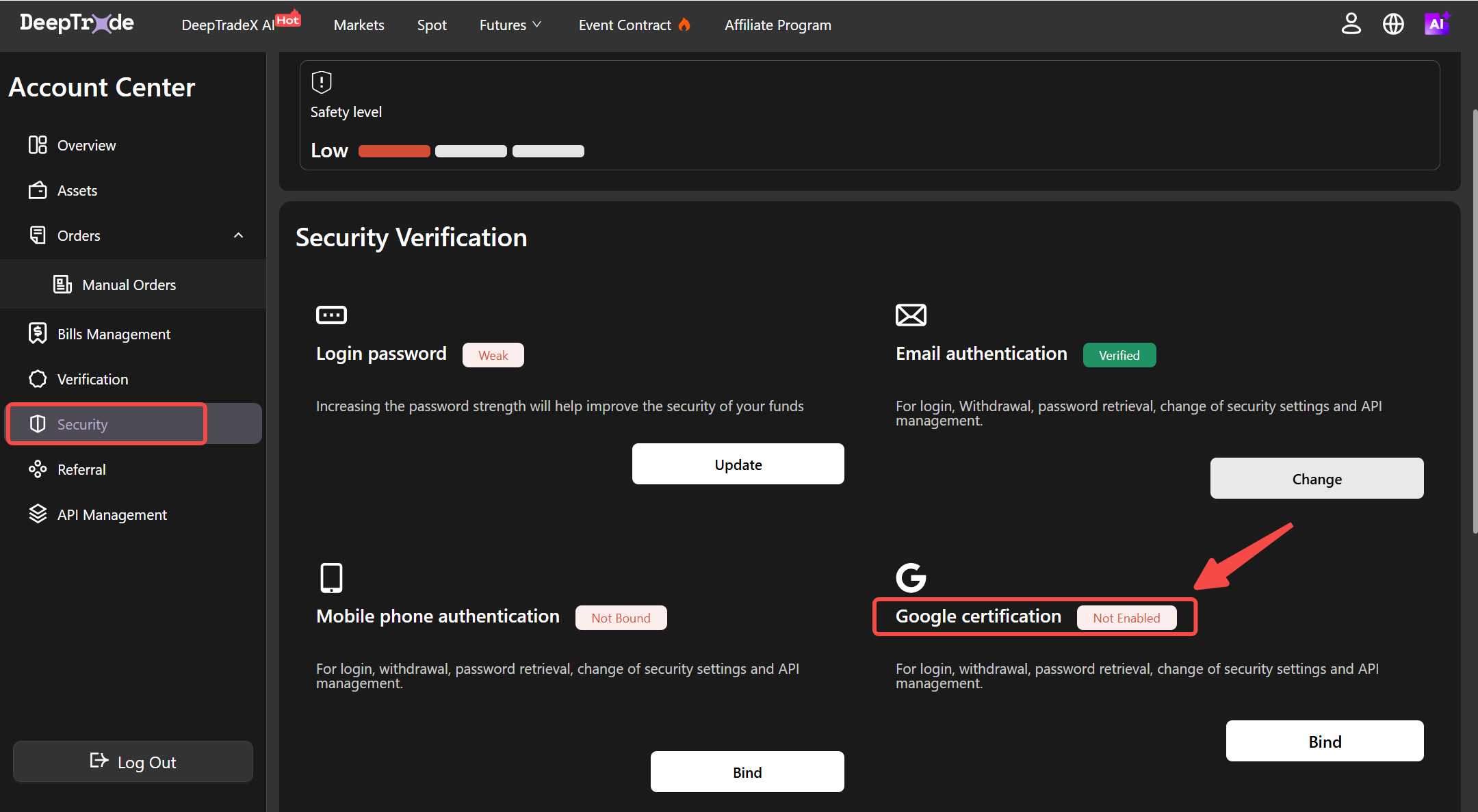
Task: Collapse the Orders submenu chevron
Action: (238, 235)
